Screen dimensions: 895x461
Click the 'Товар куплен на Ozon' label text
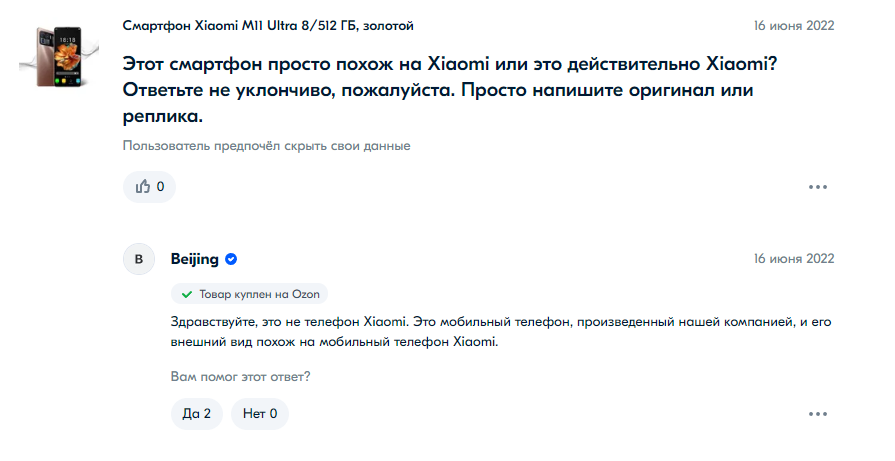tap(258, 294)
